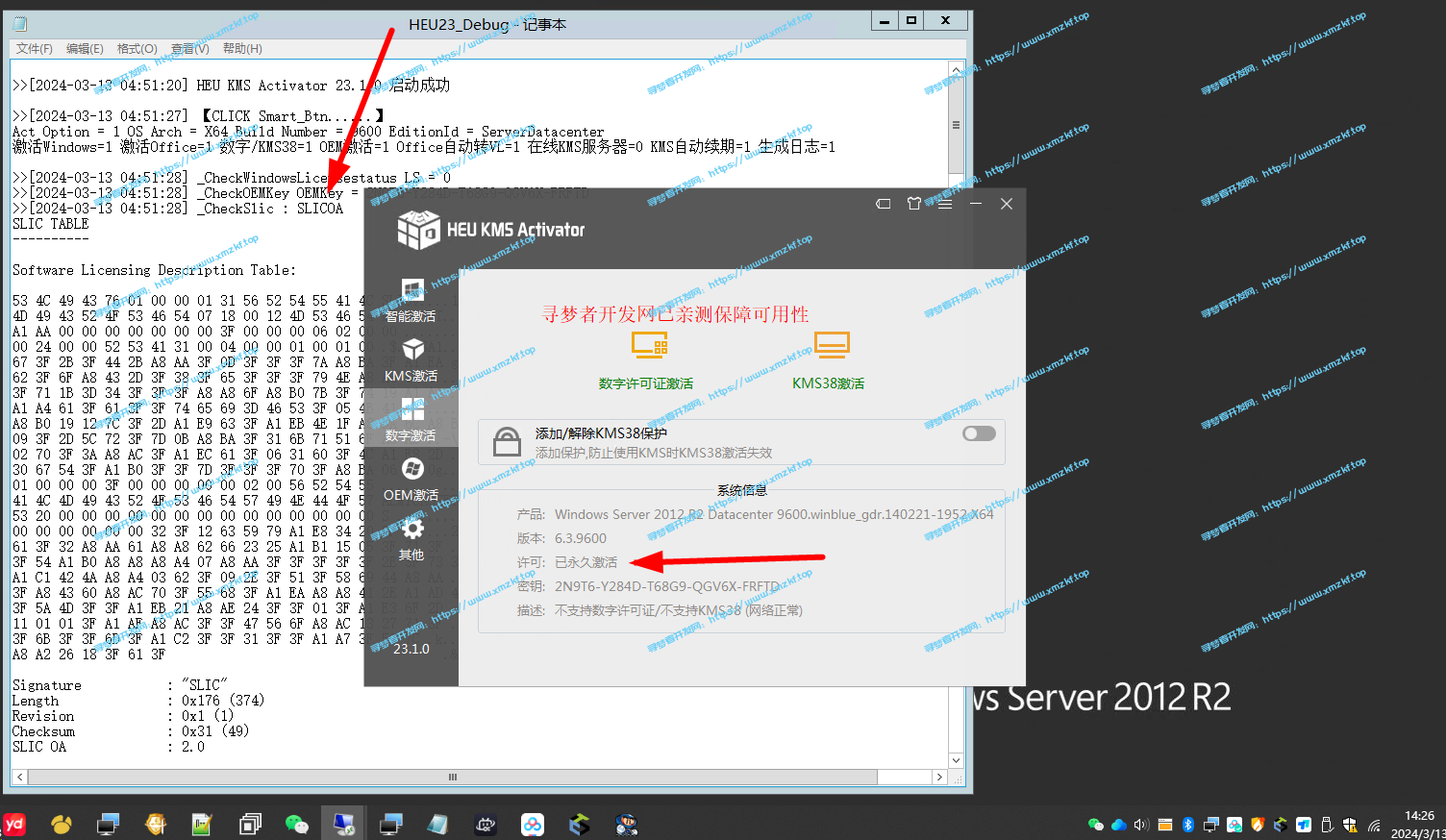Click the 数字许可证激活 monitor icon
1446x840 pixels.
click(x=649, y=345)
